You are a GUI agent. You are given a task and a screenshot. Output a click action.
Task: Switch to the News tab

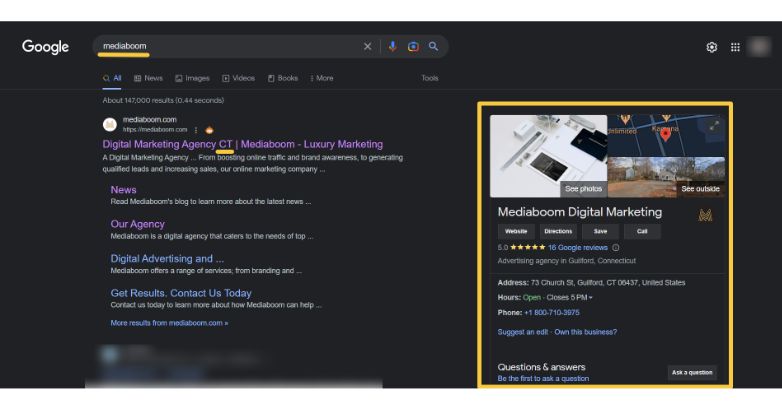tap(148, 78)
